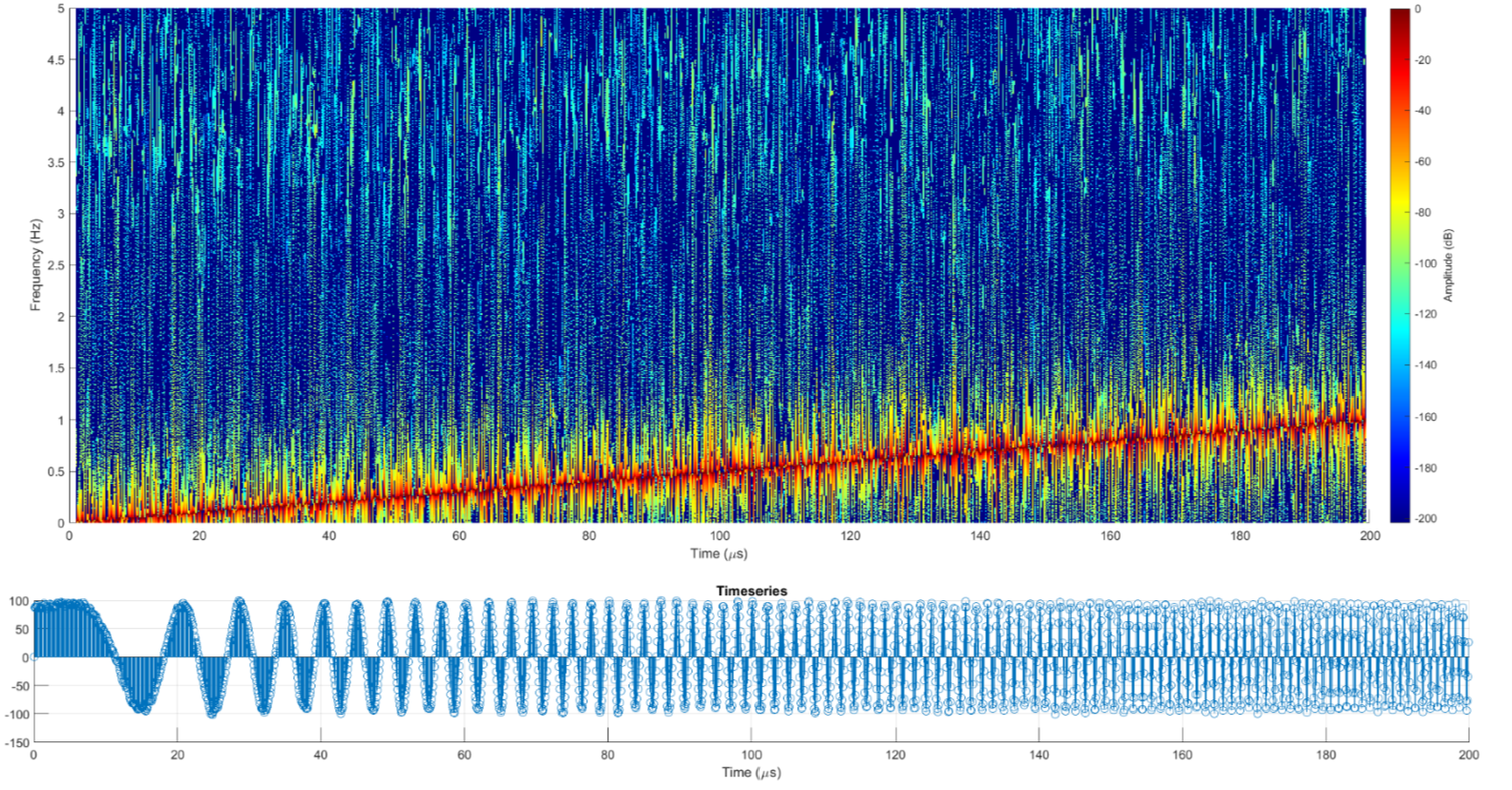Select the "Amplitude (dB)" colorbar label

coord(1448,265)
